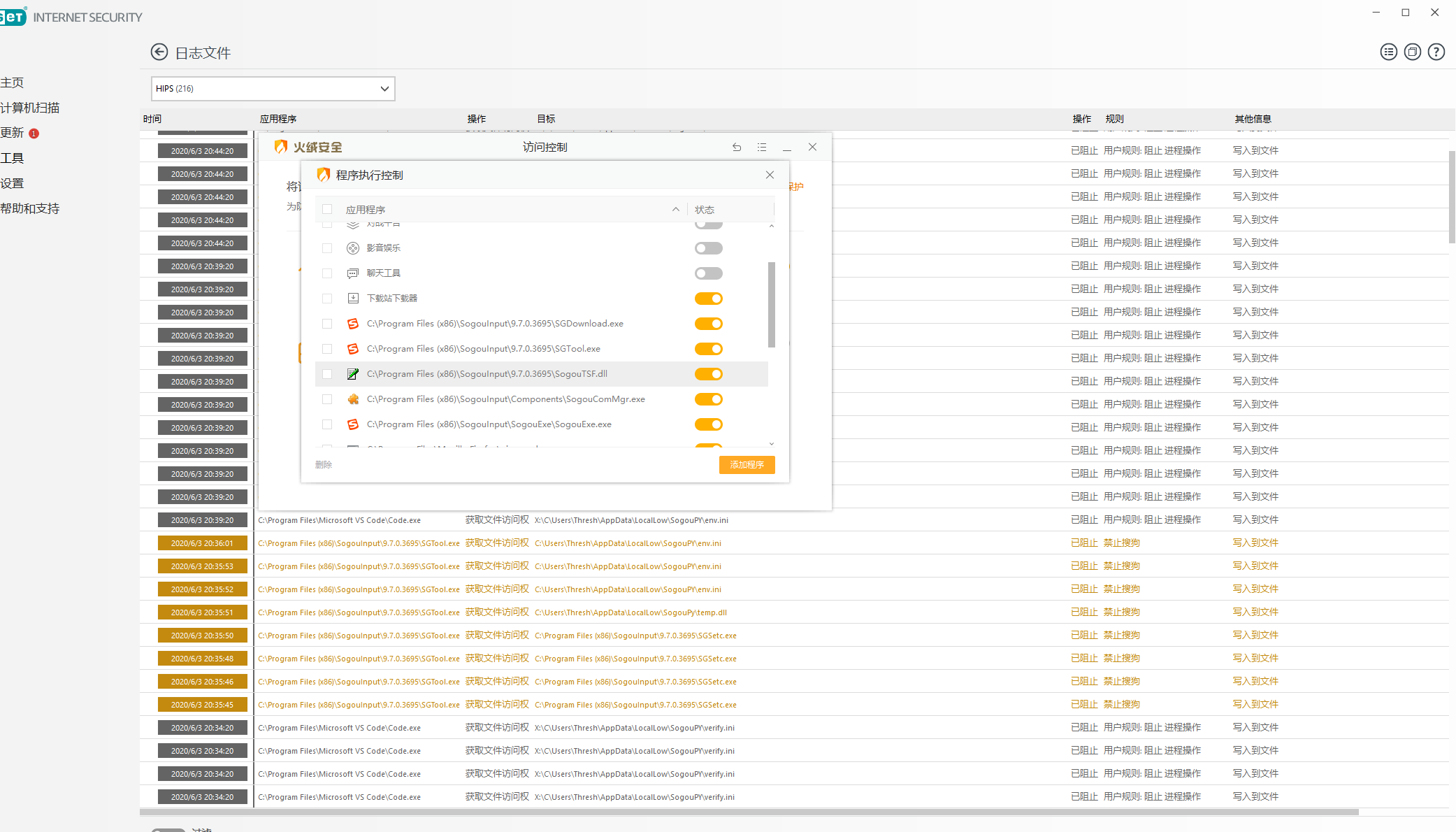Sort the log by 其他信息 column header
1456x832 pixels.
[x=1253, y=119]
